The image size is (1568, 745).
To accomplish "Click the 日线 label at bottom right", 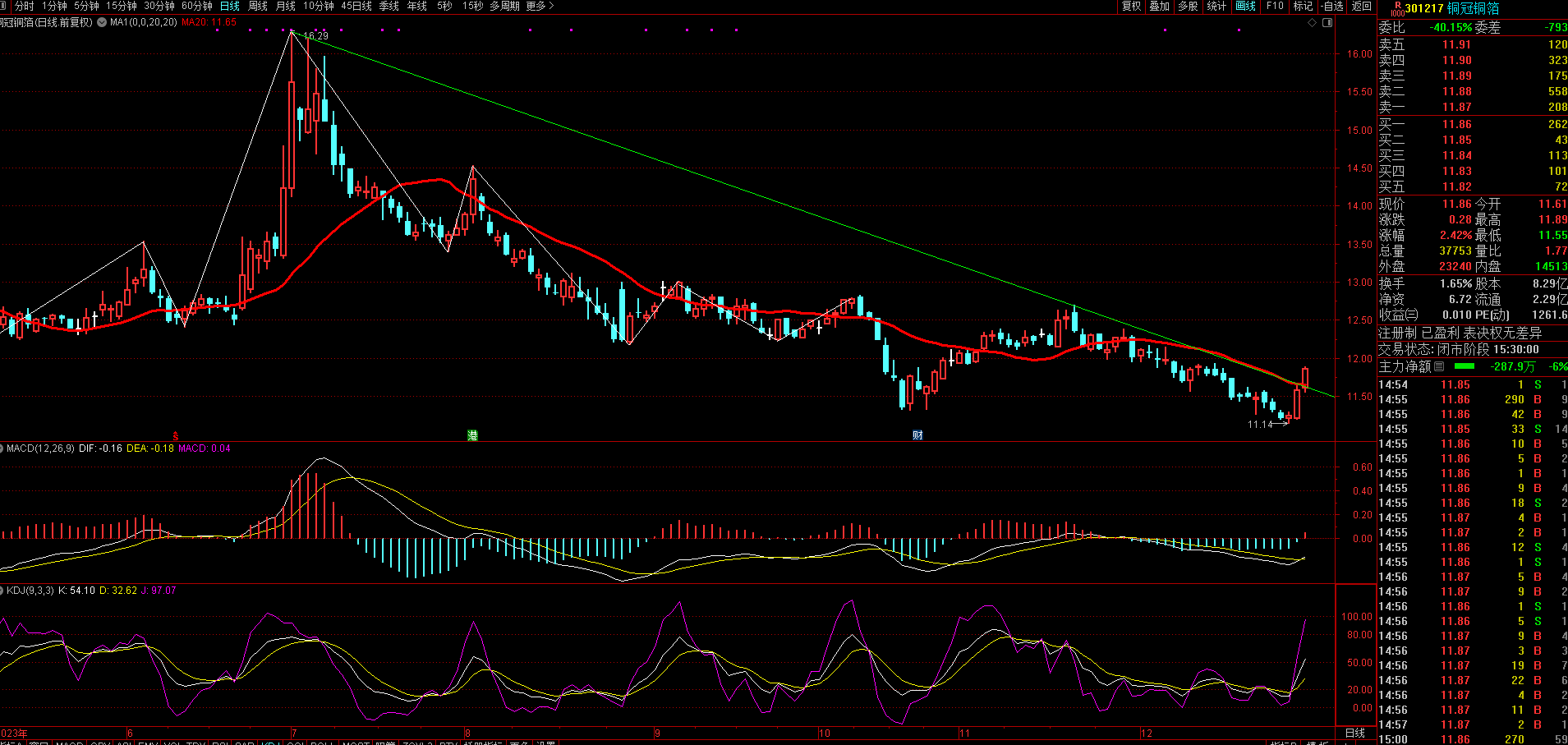I will coord(1355,733).
